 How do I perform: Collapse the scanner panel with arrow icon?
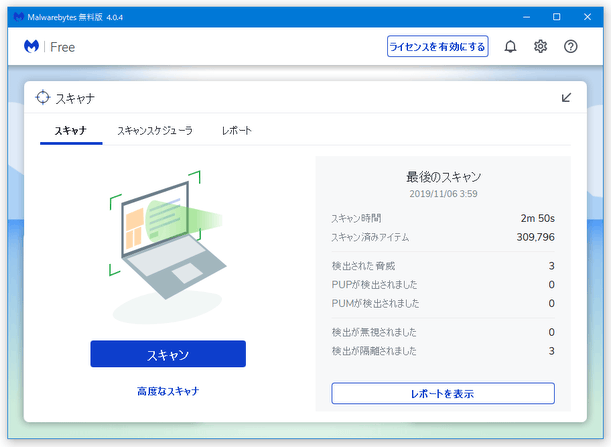coord(567,97)
